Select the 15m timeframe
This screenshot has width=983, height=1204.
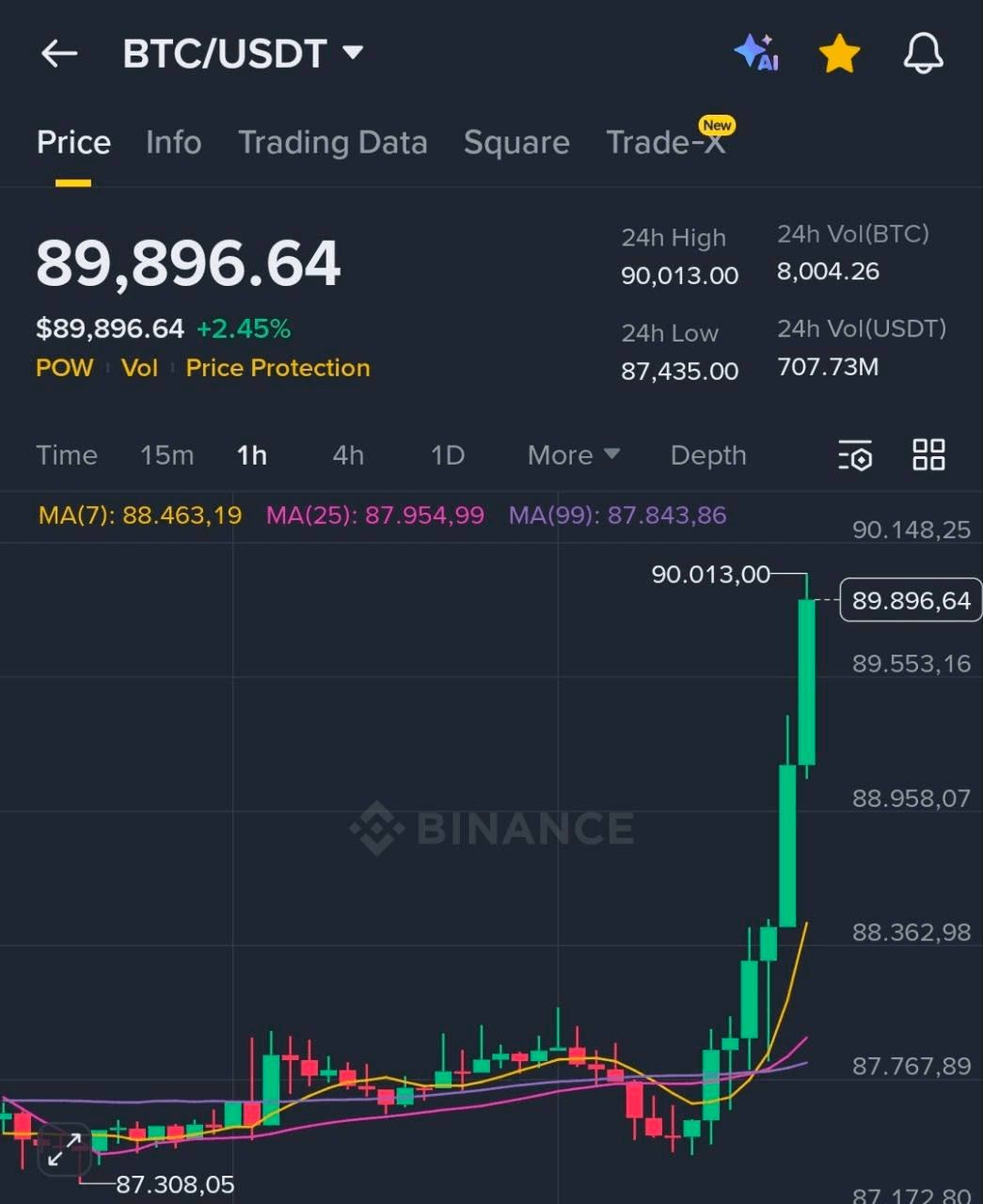point(166,455)
